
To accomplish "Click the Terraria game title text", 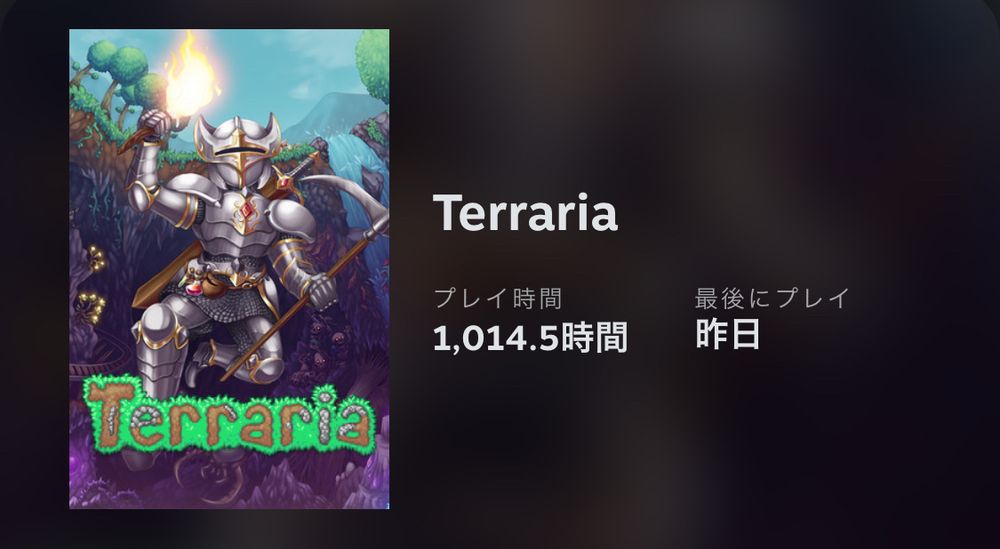I will tap(526, 213).
